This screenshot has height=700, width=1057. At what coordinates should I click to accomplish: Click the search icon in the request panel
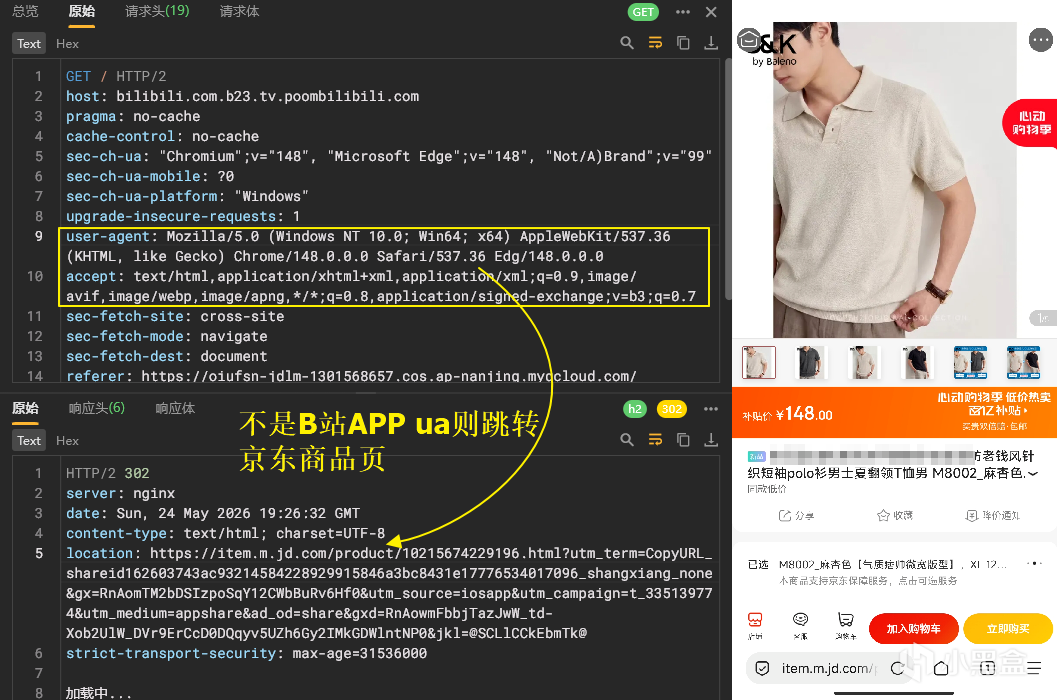(627, 43)
